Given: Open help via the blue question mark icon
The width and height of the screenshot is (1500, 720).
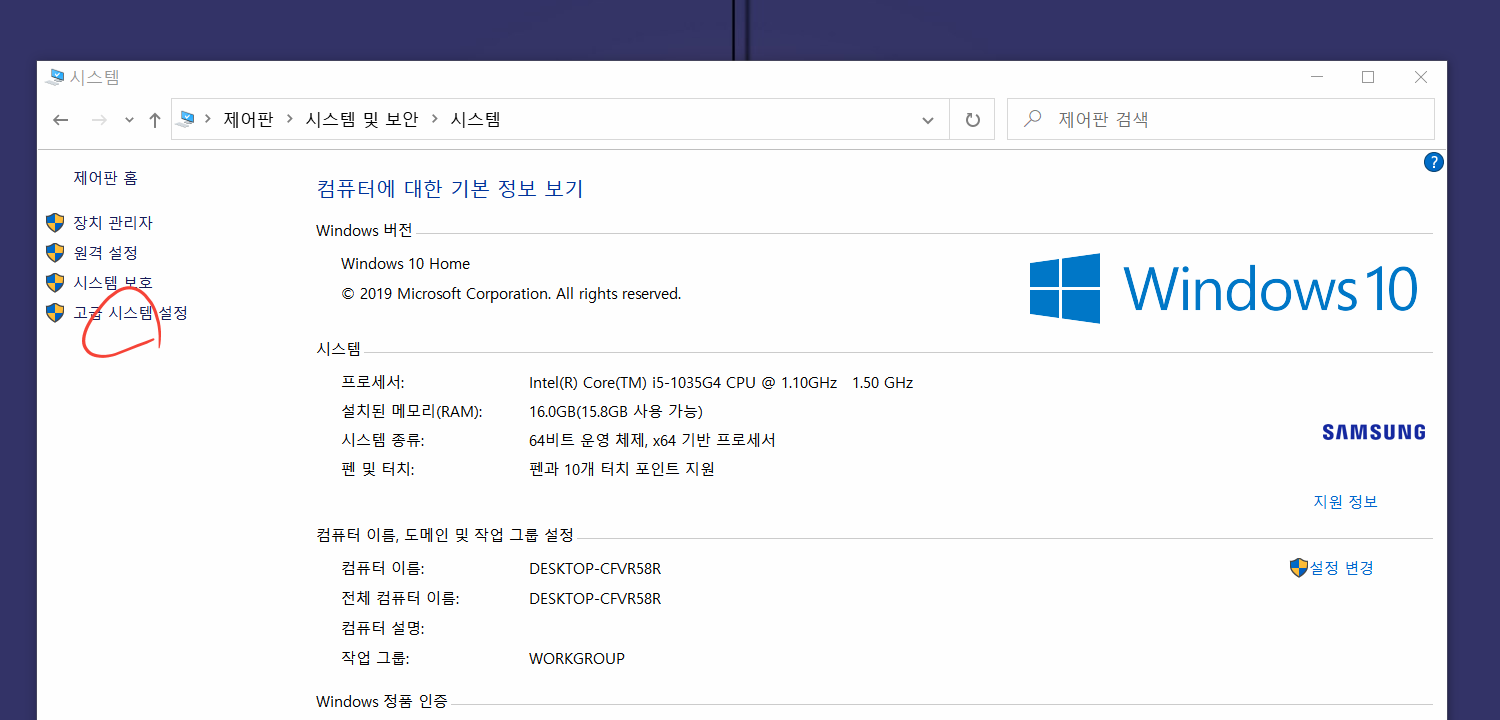Looking at the screenshot, I should 1433,162.
